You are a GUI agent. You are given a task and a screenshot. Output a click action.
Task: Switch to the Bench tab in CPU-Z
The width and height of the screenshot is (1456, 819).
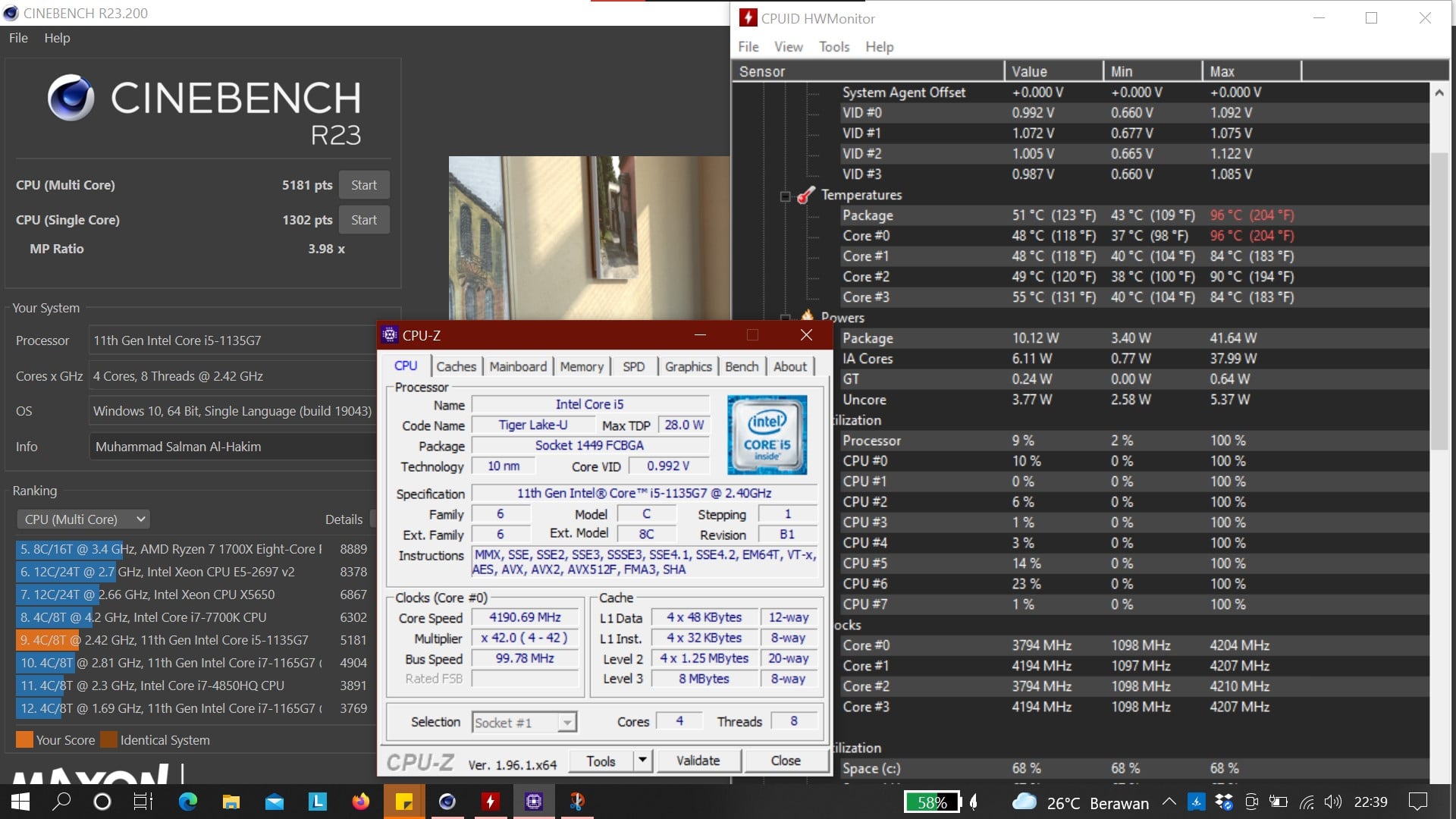(x=741, y=366)
